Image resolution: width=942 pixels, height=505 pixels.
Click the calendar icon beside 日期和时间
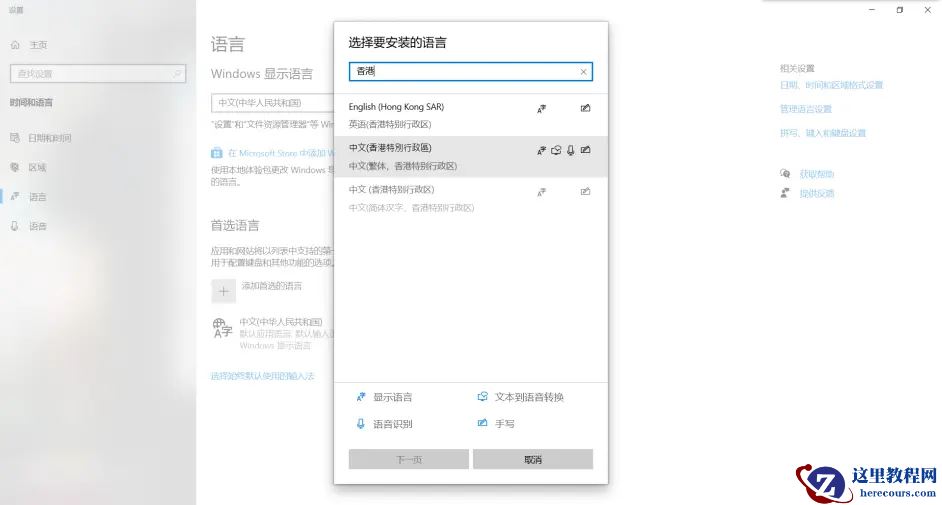15,138
